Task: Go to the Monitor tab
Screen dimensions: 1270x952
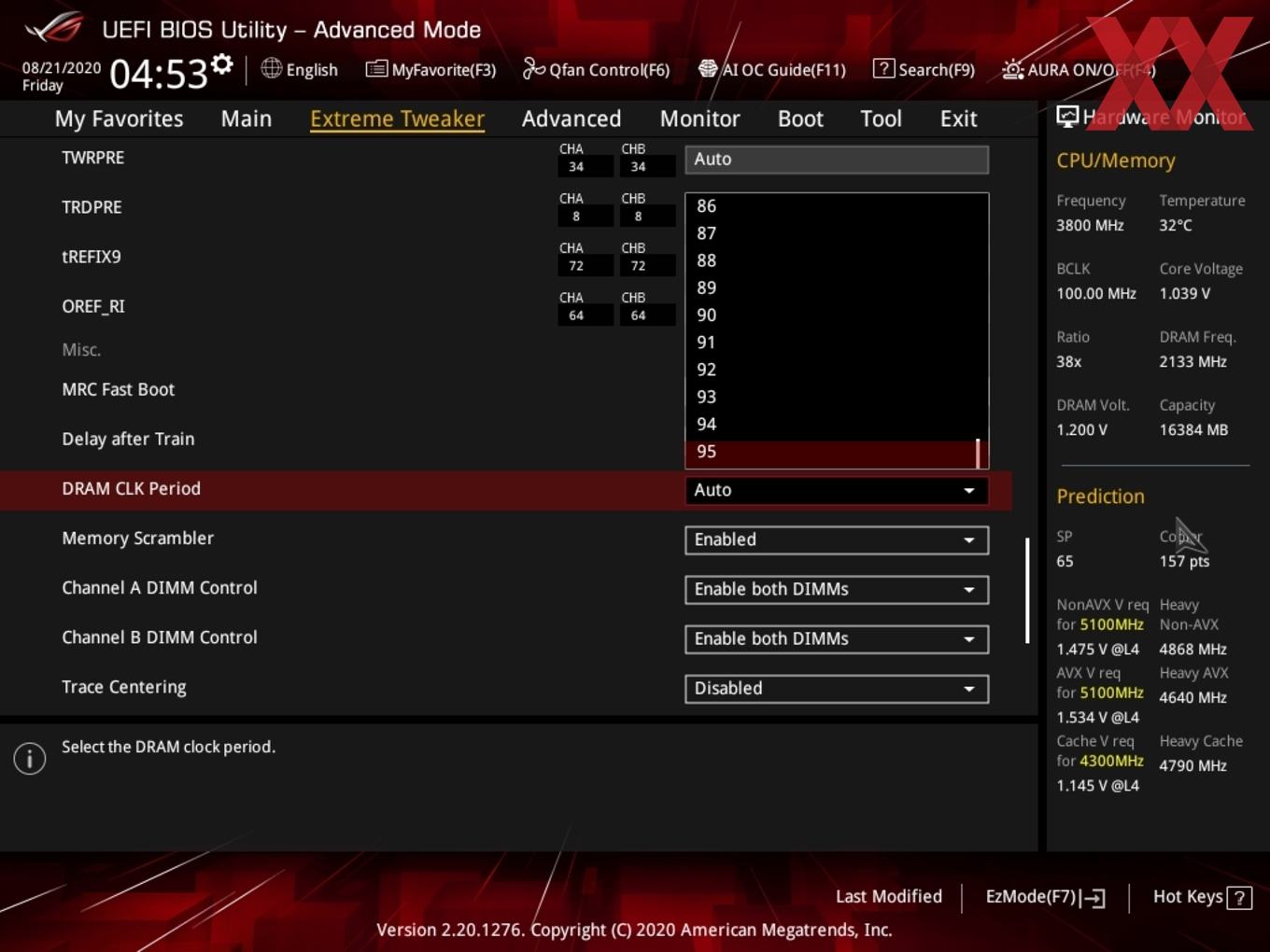Action: click(700, 119)
